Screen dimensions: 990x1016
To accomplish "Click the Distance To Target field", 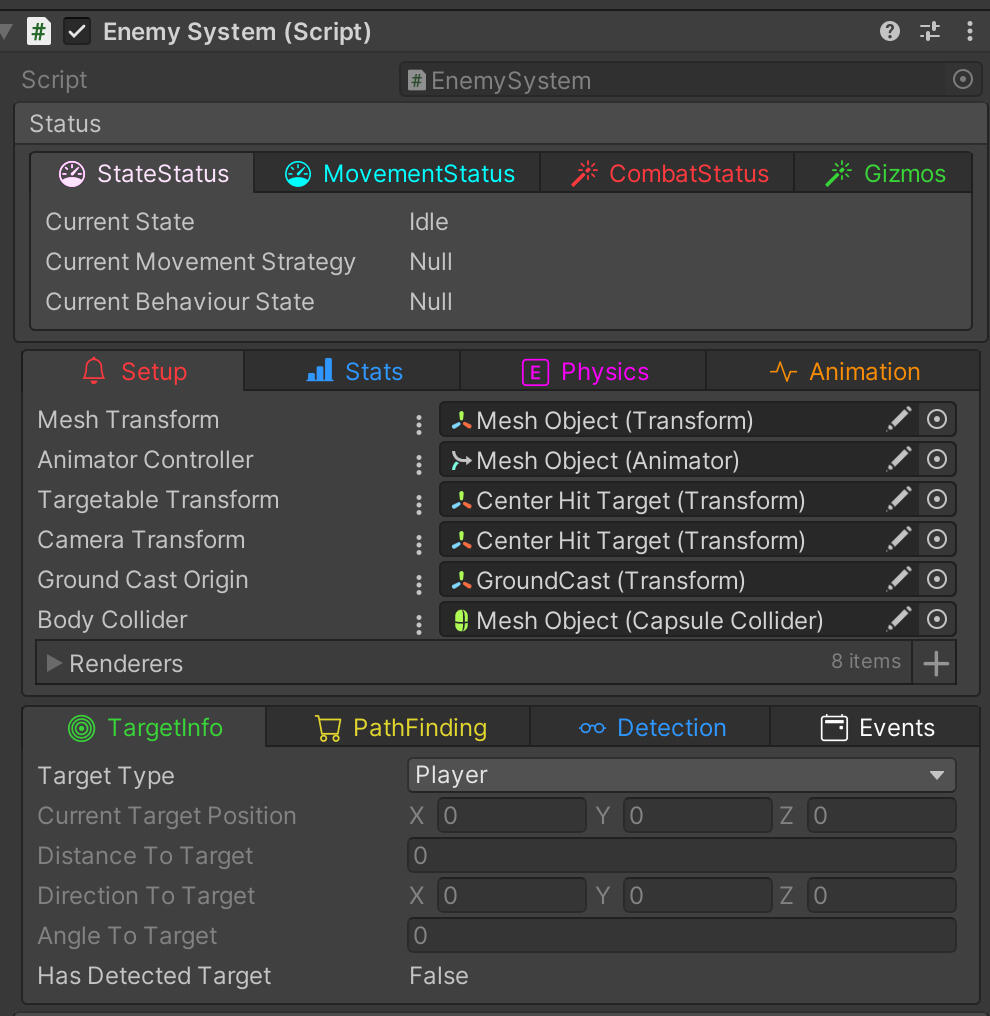I will 681,855.
